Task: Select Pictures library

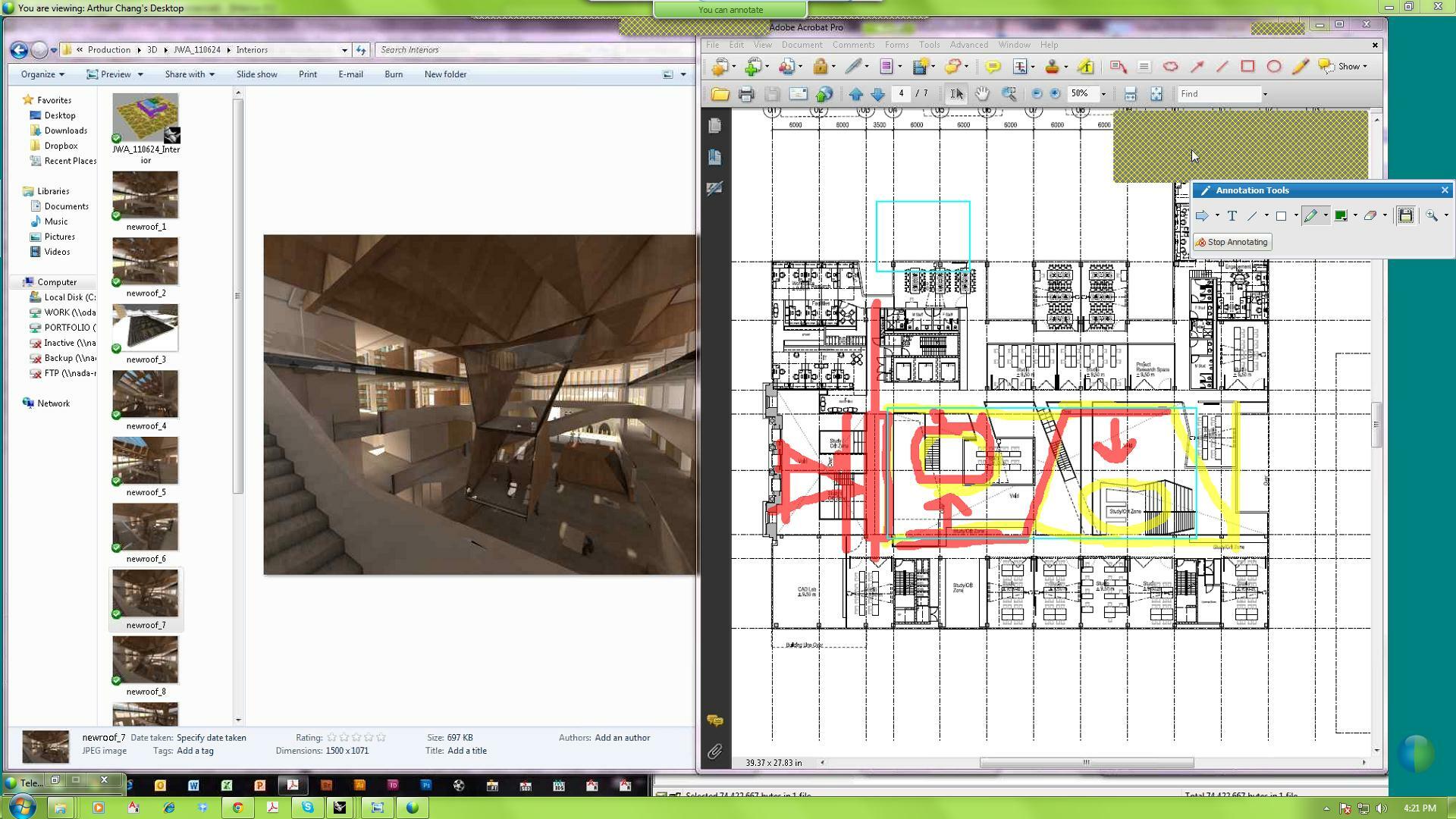Action: (x=59, y=237)
